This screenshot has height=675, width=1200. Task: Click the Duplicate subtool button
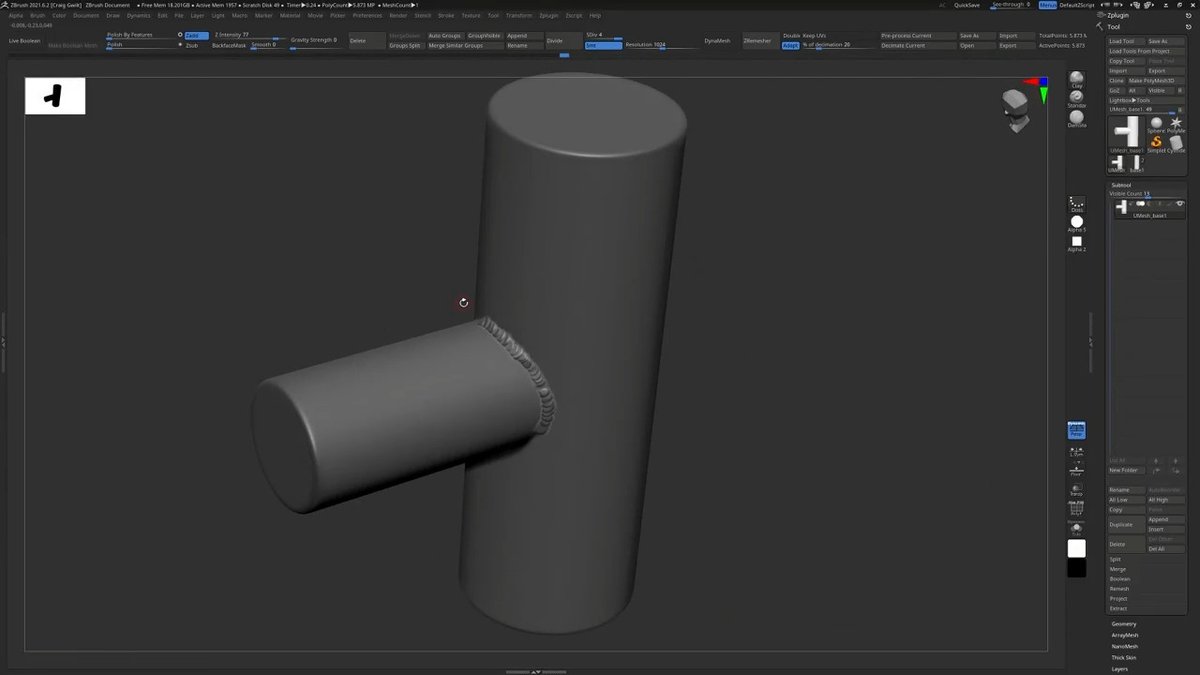click(1126, 524)
